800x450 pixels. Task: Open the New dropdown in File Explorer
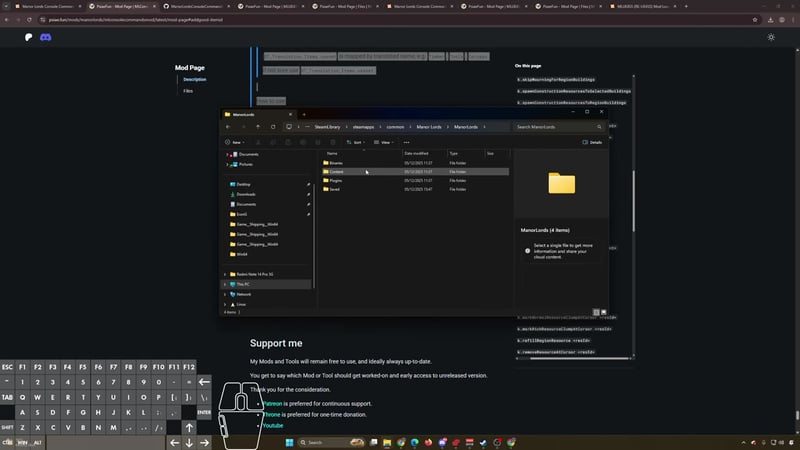coord(235,142)
